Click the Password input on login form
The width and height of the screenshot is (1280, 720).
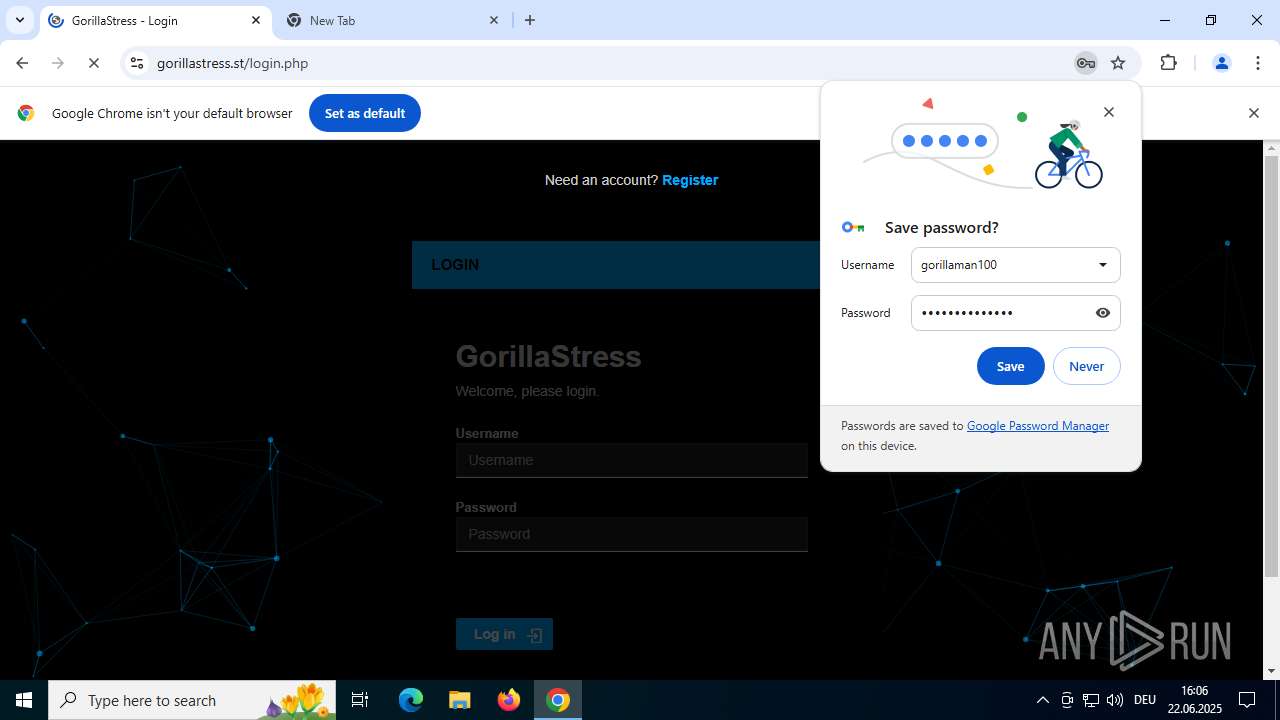[x=631, y=534]
